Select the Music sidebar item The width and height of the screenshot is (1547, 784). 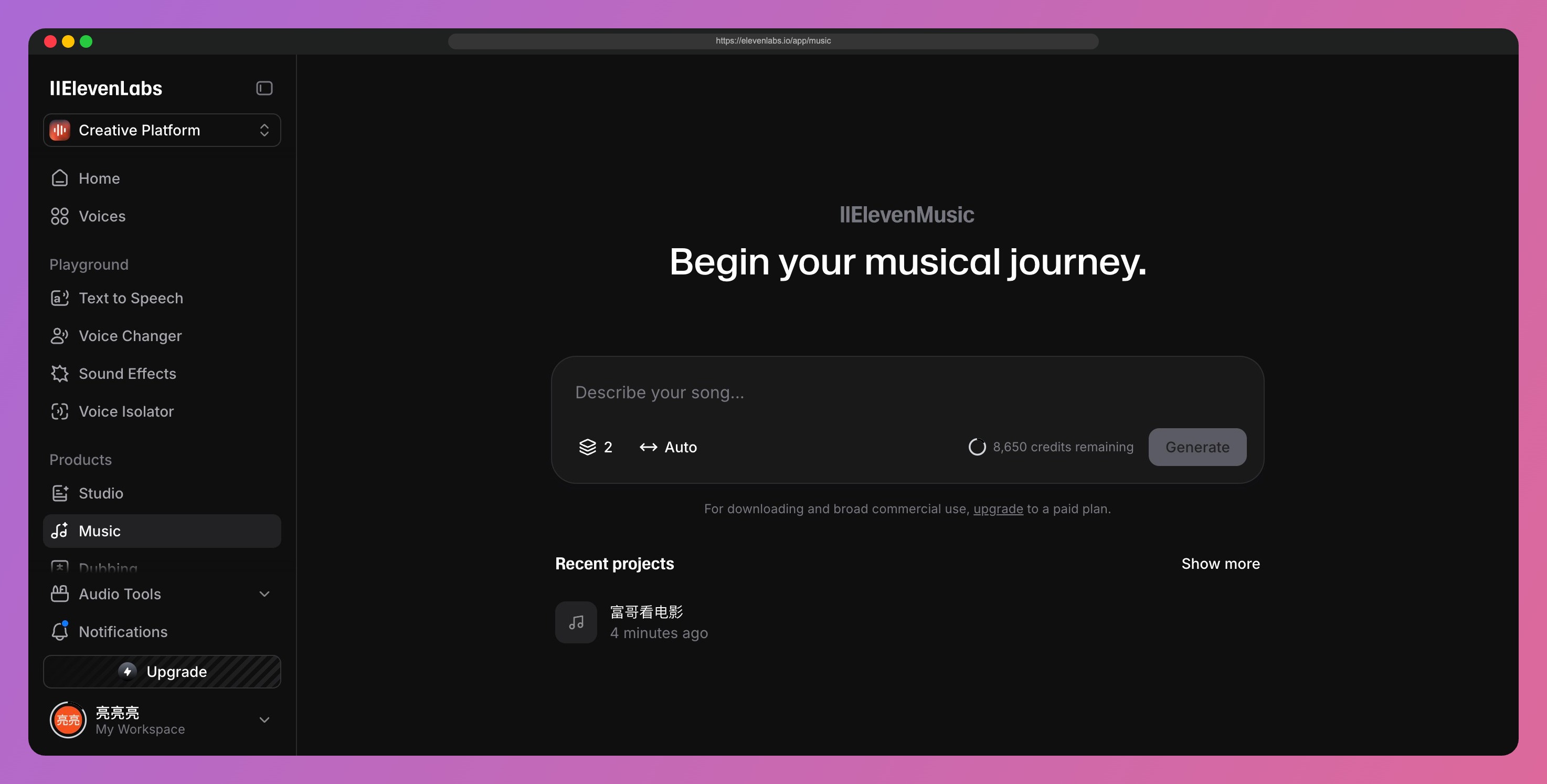[x=162, y=531]
